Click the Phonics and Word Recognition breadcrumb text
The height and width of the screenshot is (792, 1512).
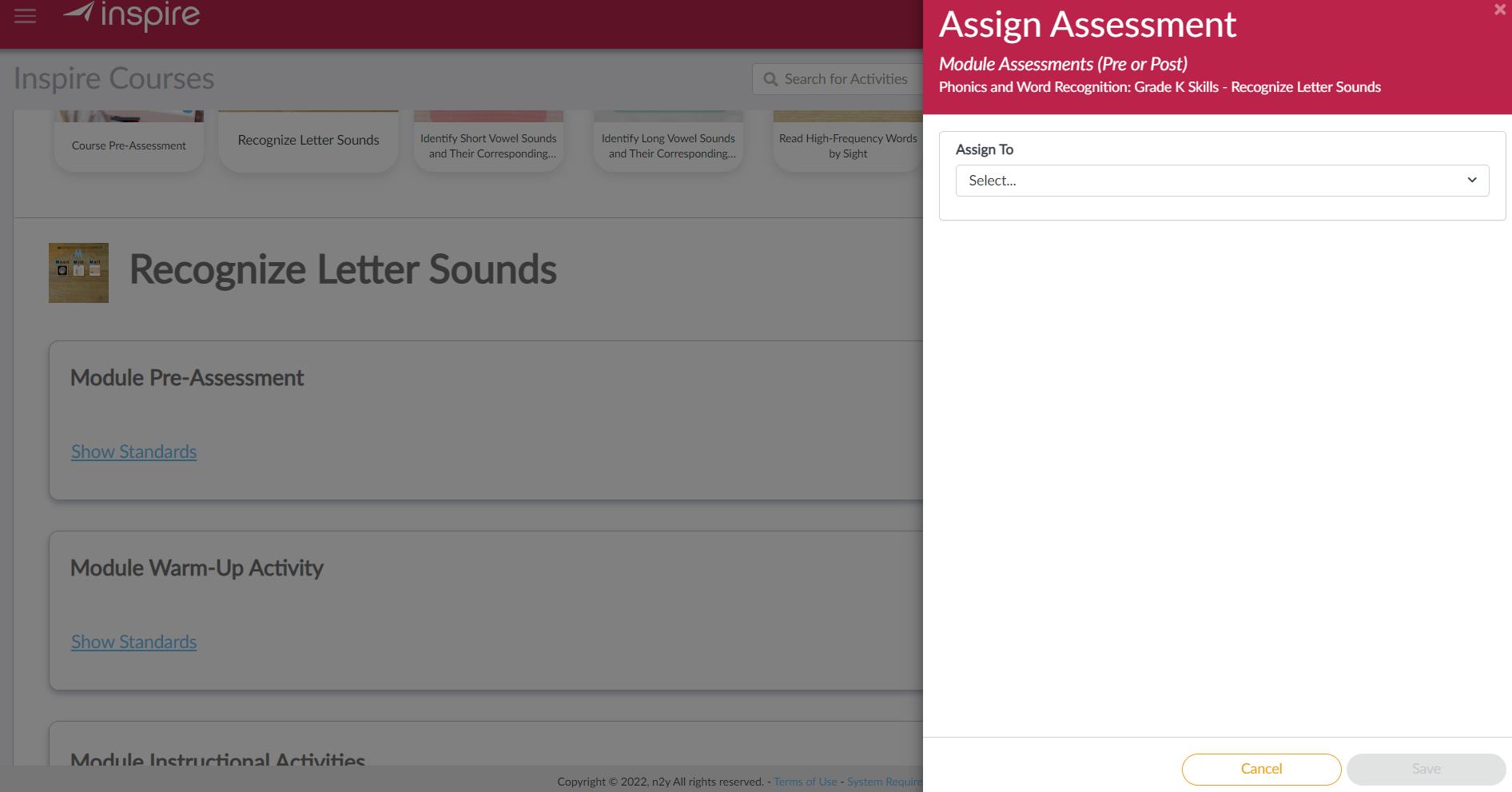pos(1160,87)
